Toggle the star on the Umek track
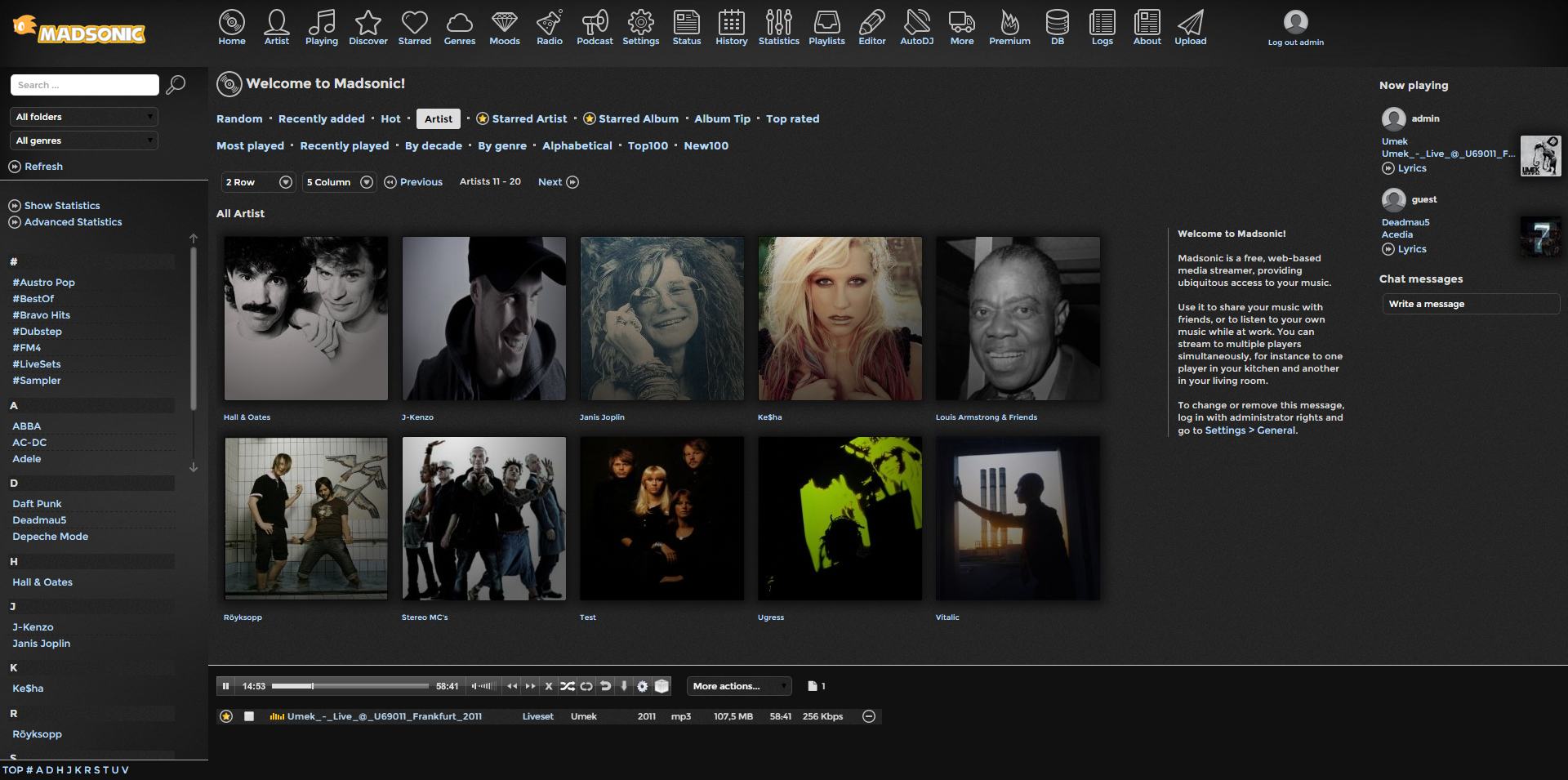Viewport: 1568px width, 780px height. pos(226,716)
